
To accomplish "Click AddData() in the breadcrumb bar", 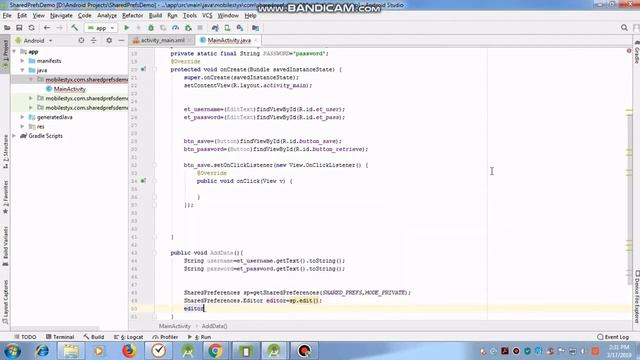I will [214, 326].
